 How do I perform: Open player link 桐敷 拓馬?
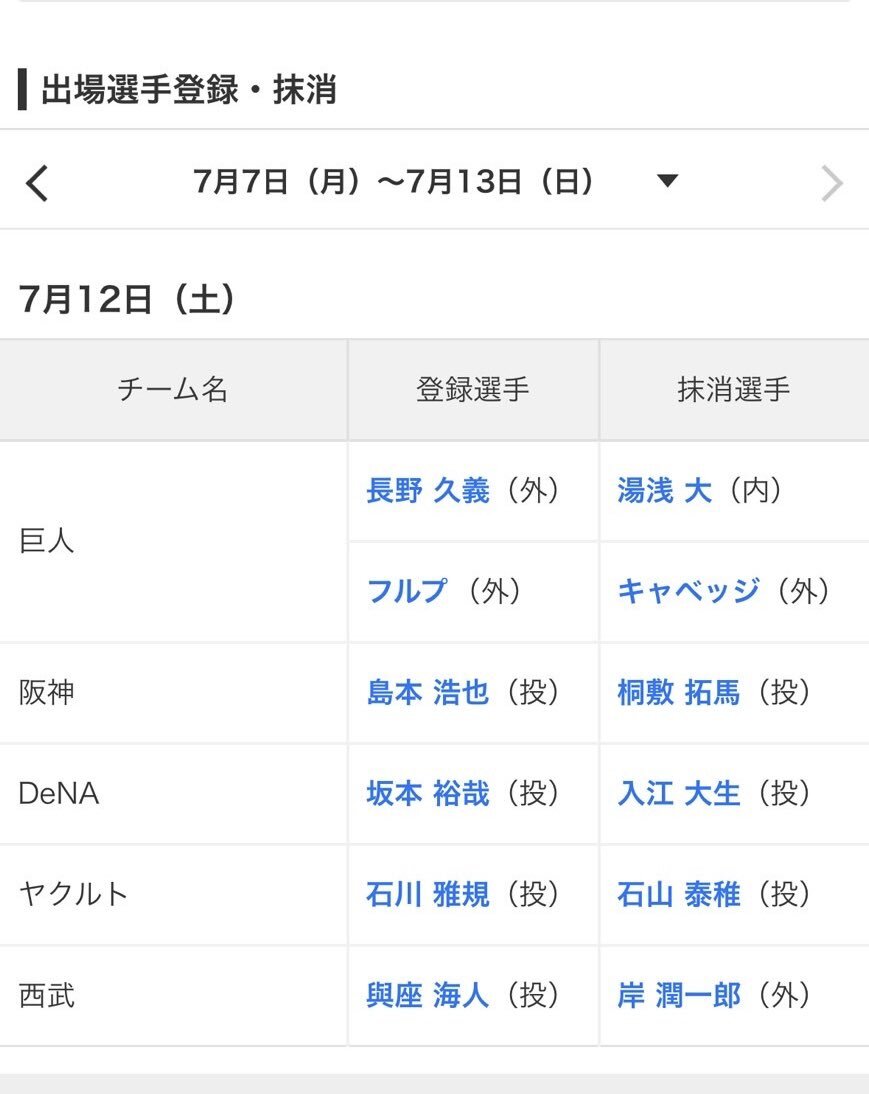pos(678,692)
